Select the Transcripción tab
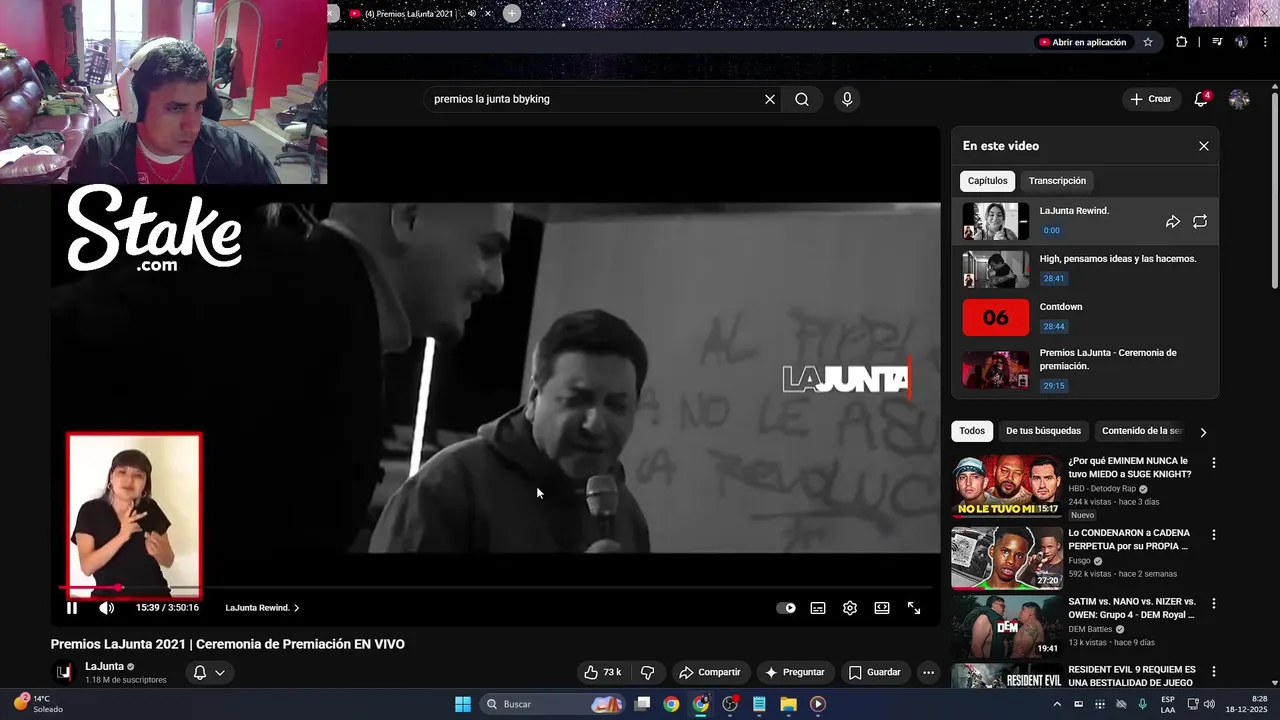Image resolution: width=1280 pixels, height=720 pixels. [x=1057, y=181]
